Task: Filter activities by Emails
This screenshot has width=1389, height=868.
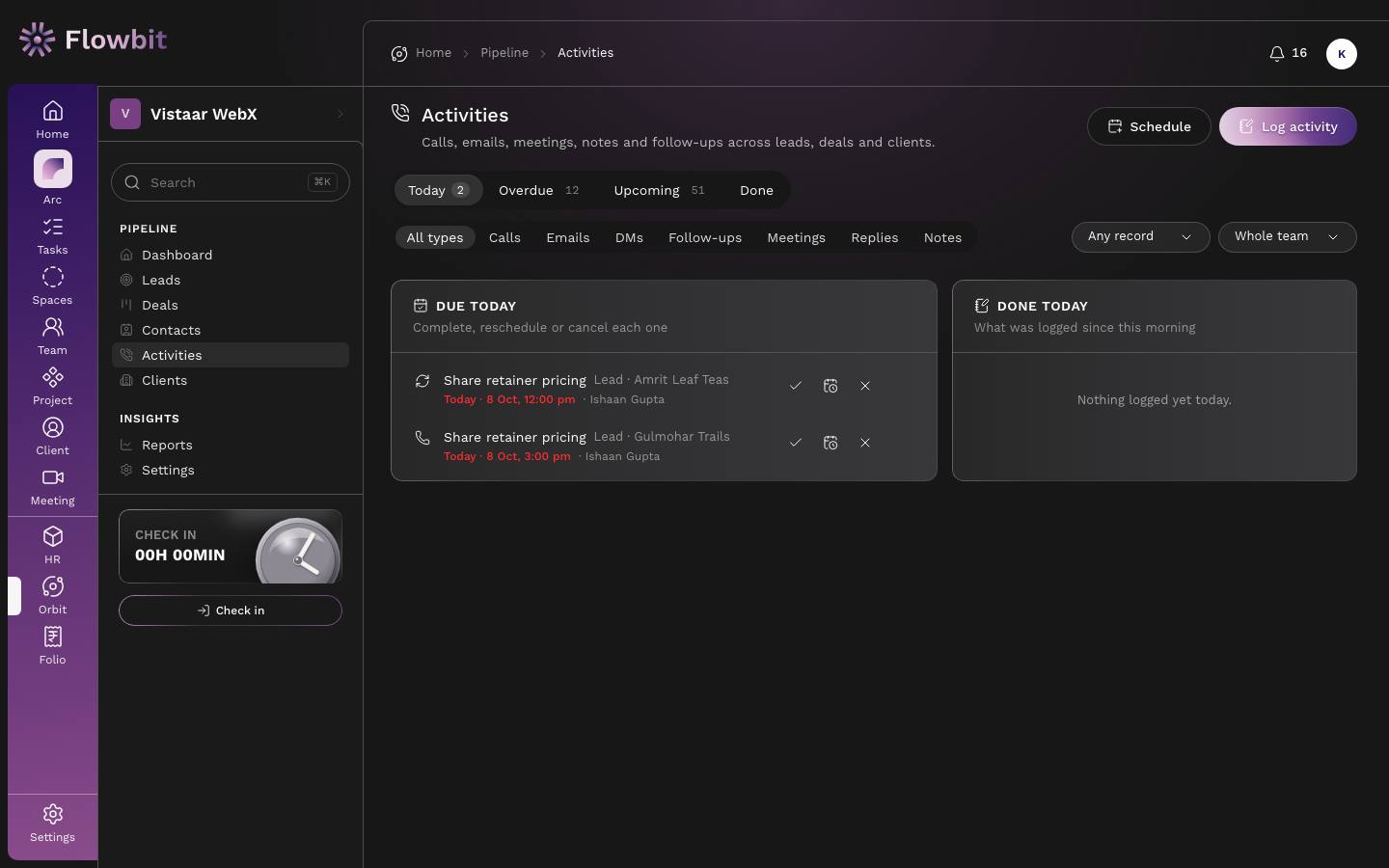Action: [x=567, y=237]
